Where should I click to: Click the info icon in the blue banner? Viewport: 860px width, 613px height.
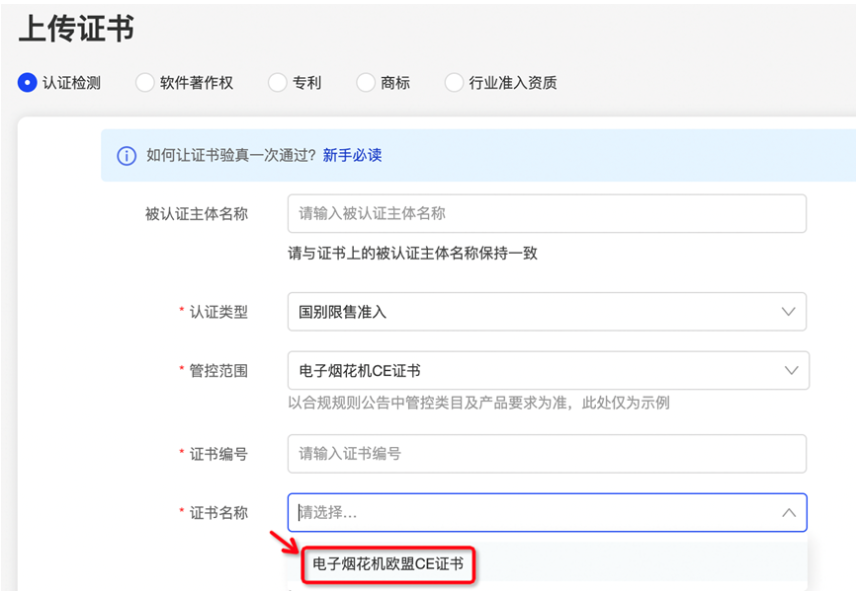(x=126, y=156)
